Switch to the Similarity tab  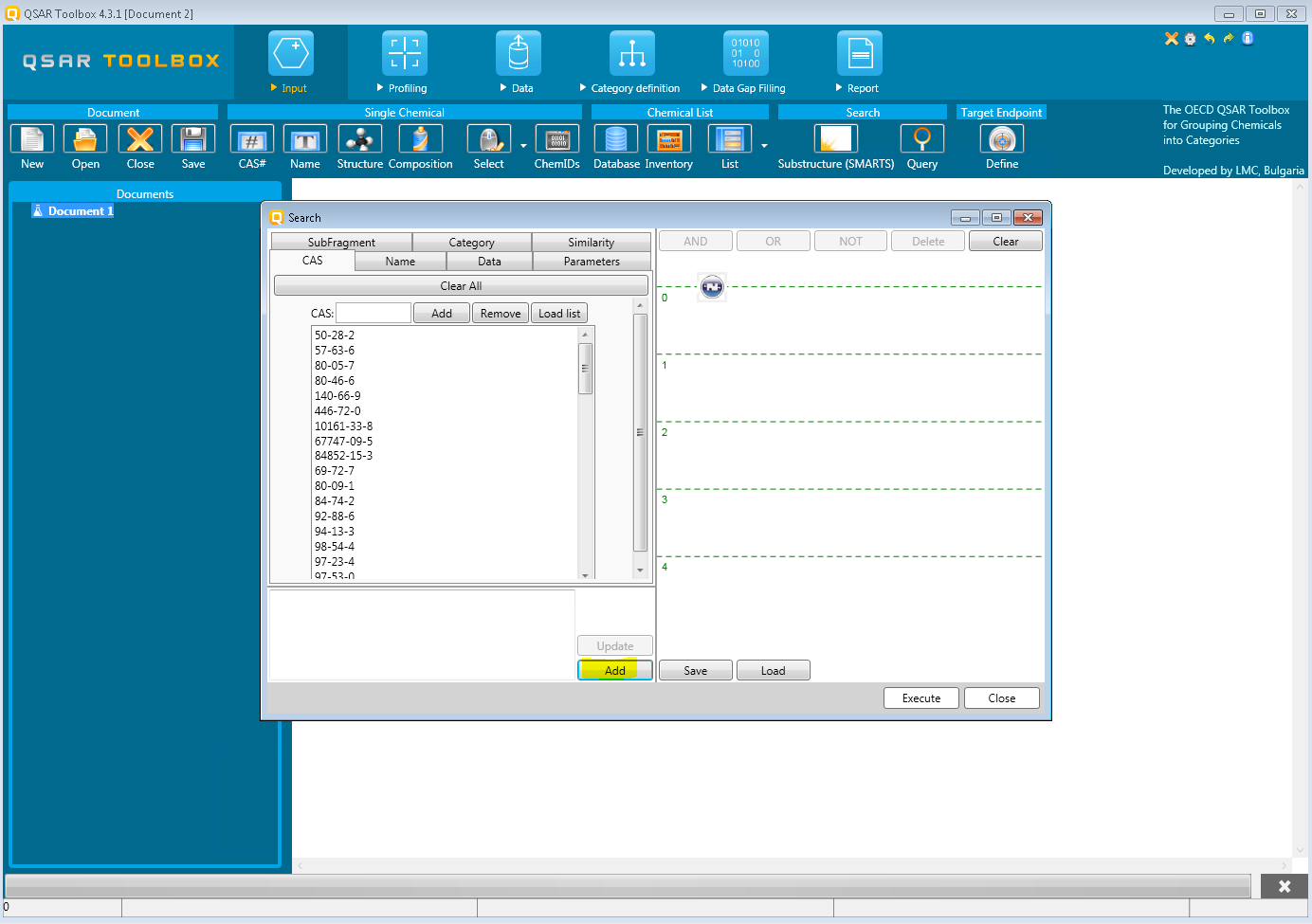point(591,243)
